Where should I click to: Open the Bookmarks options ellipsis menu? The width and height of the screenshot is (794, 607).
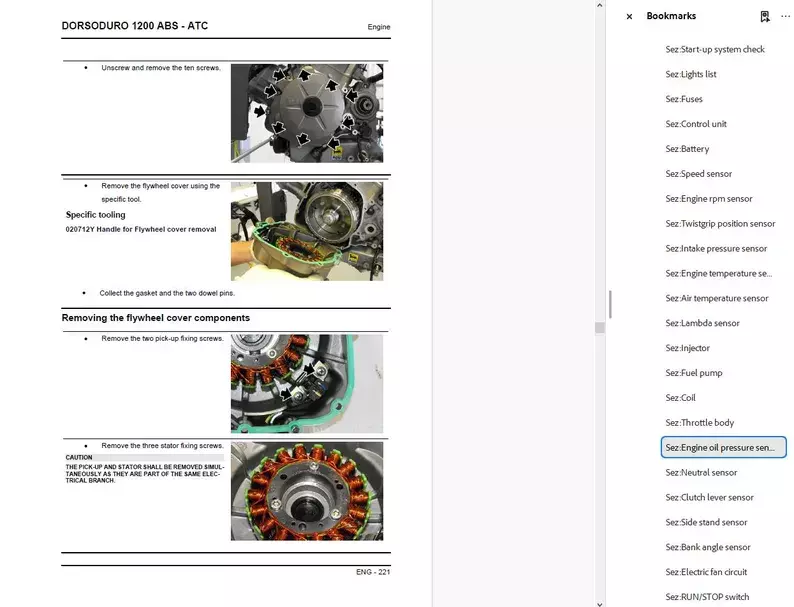tap(785, 16)
